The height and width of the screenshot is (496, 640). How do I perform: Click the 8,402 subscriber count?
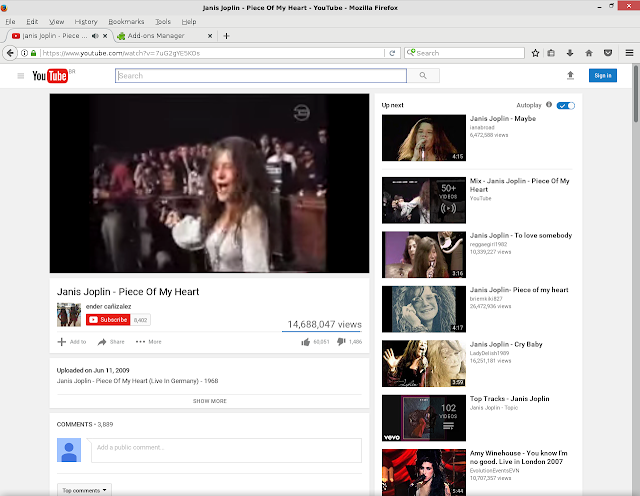point(140,320)
